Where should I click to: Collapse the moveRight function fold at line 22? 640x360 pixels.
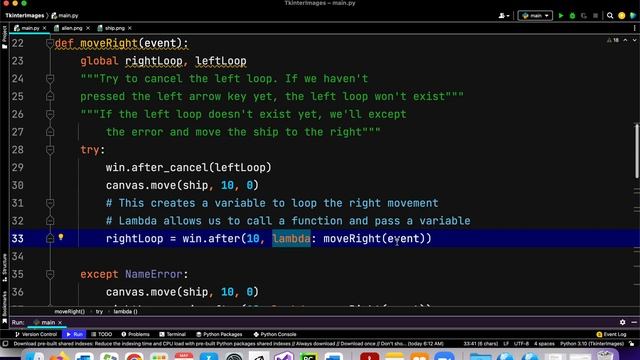click(x=50, y=43)
